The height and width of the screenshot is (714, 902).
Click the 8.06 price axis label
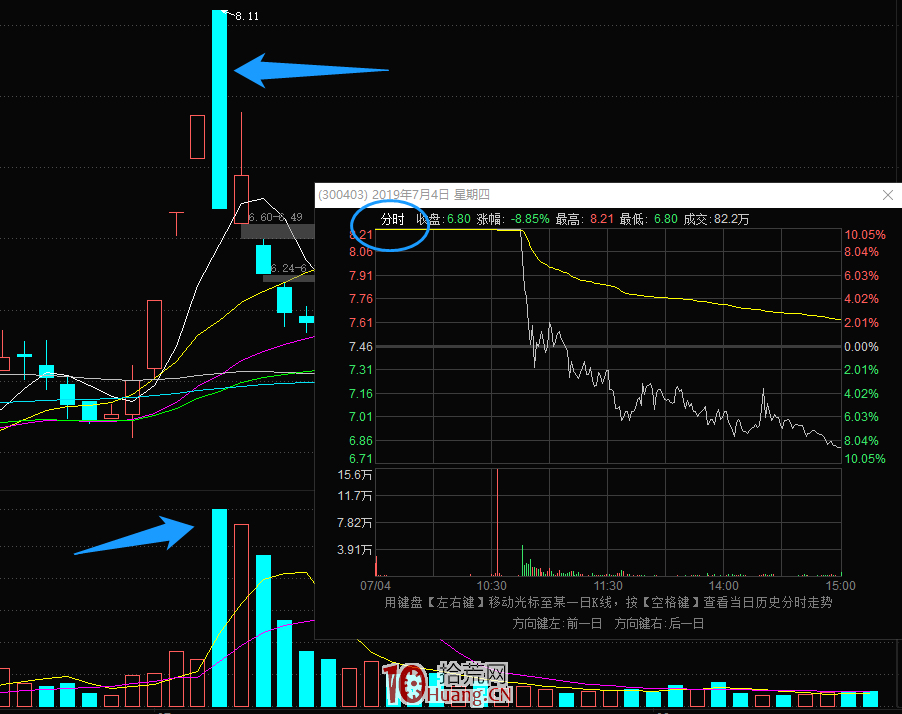(361, 252)
